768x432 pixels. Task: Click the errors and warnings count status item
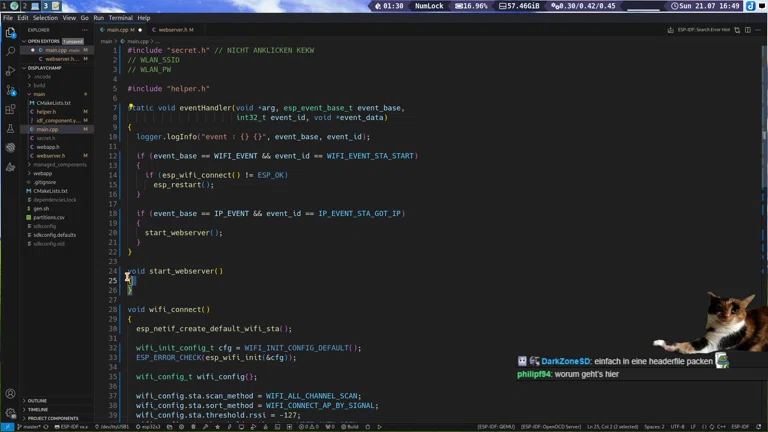point(309,427)
